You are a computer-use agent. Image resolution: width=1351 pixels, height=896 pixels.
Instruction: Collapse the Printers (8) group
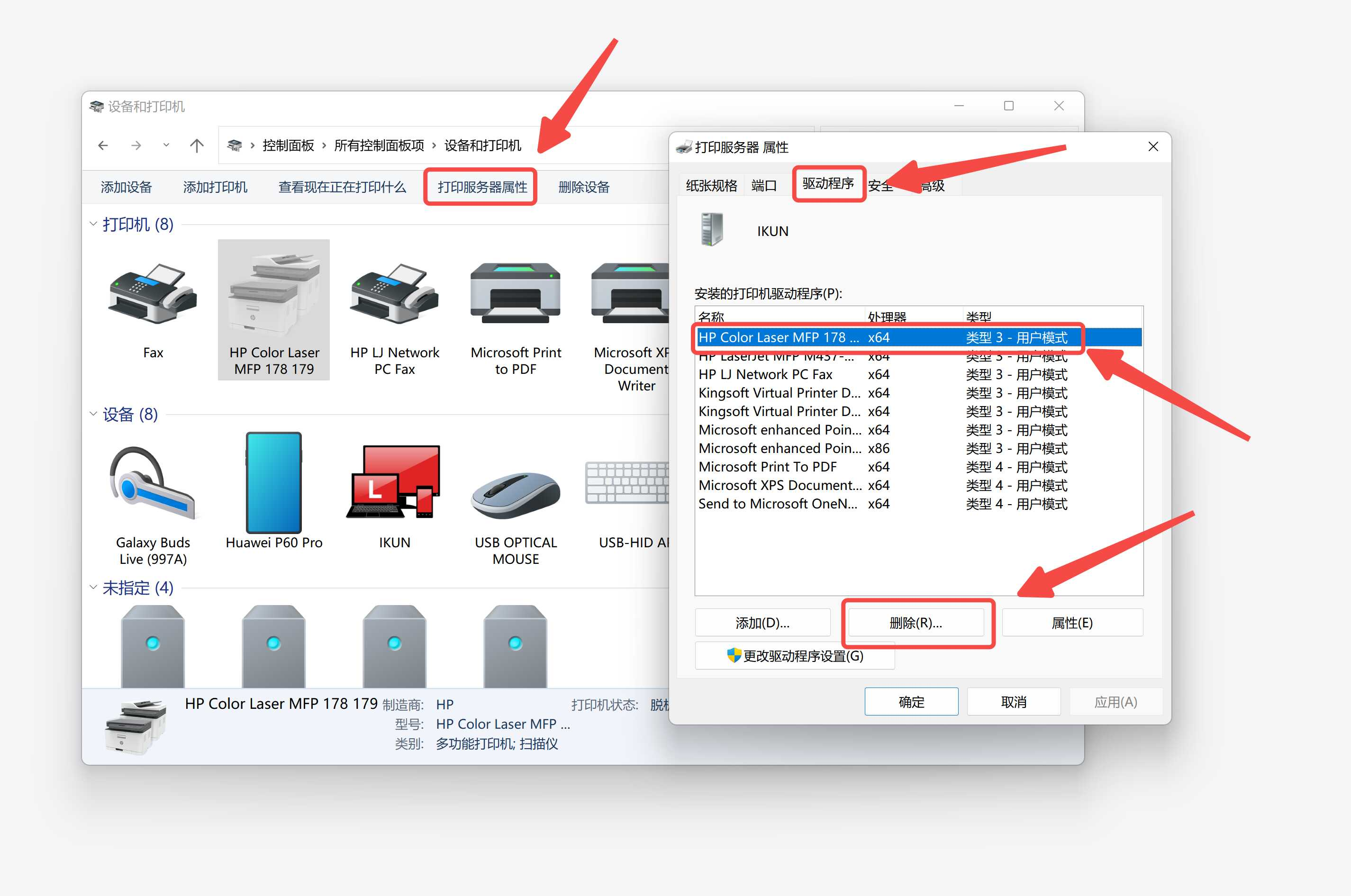(x=93, y=224)
